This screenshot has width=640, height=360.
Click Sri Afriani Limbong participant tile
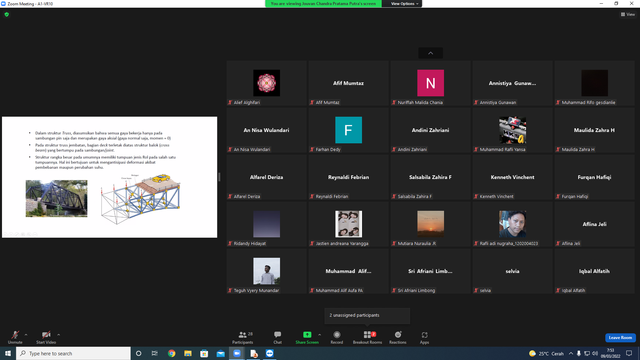point(430,271)
